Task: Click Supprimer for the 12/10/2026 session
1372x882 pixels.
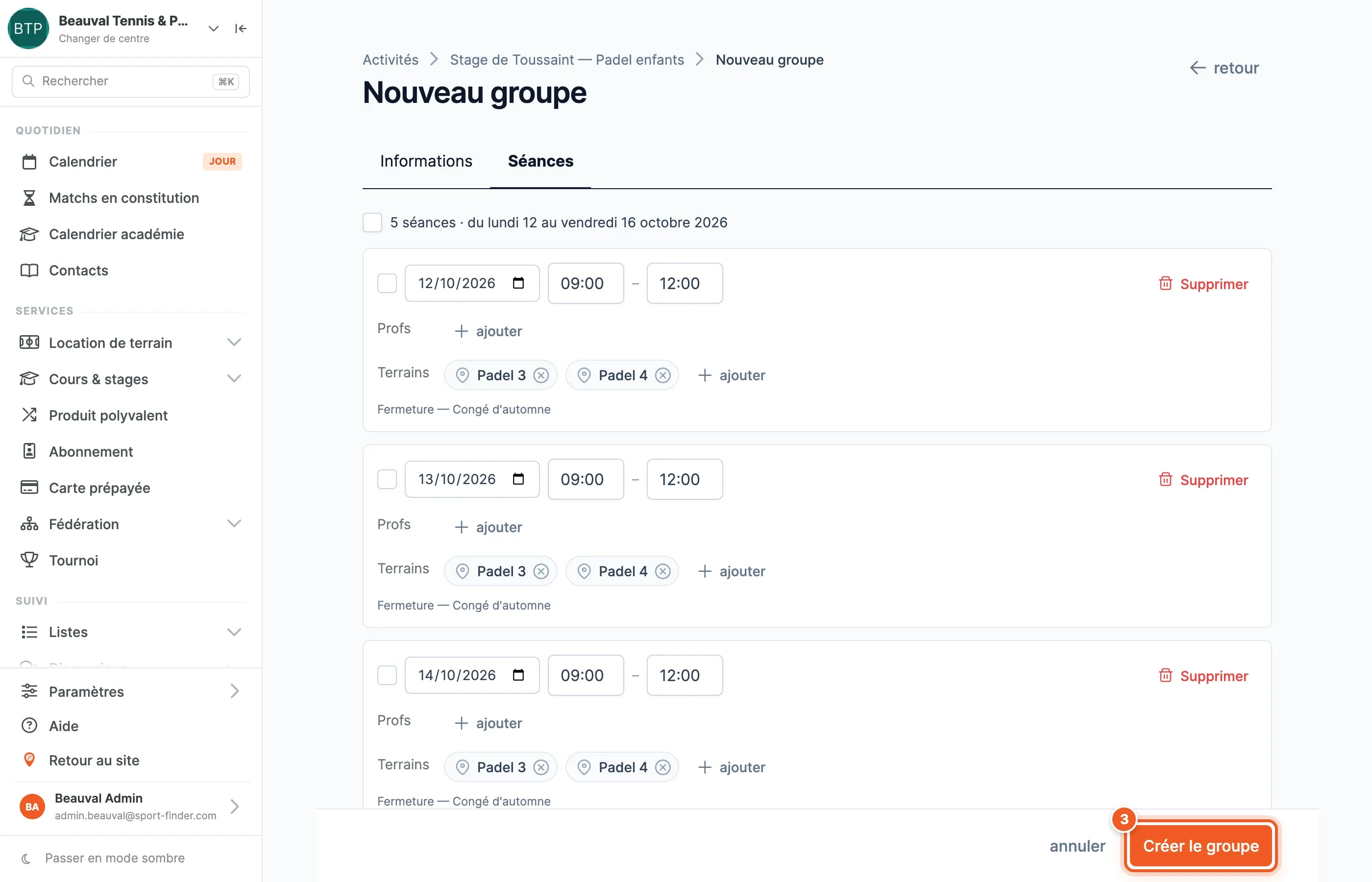Action: pos(1203,284)
